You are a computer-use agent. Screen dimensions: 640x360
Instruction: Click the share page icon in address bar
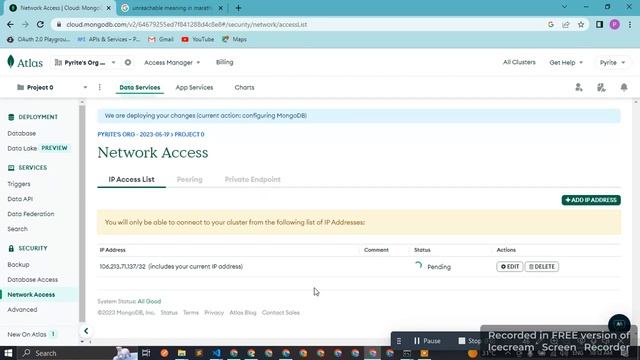pyautogui.click(x=566, y=24)
